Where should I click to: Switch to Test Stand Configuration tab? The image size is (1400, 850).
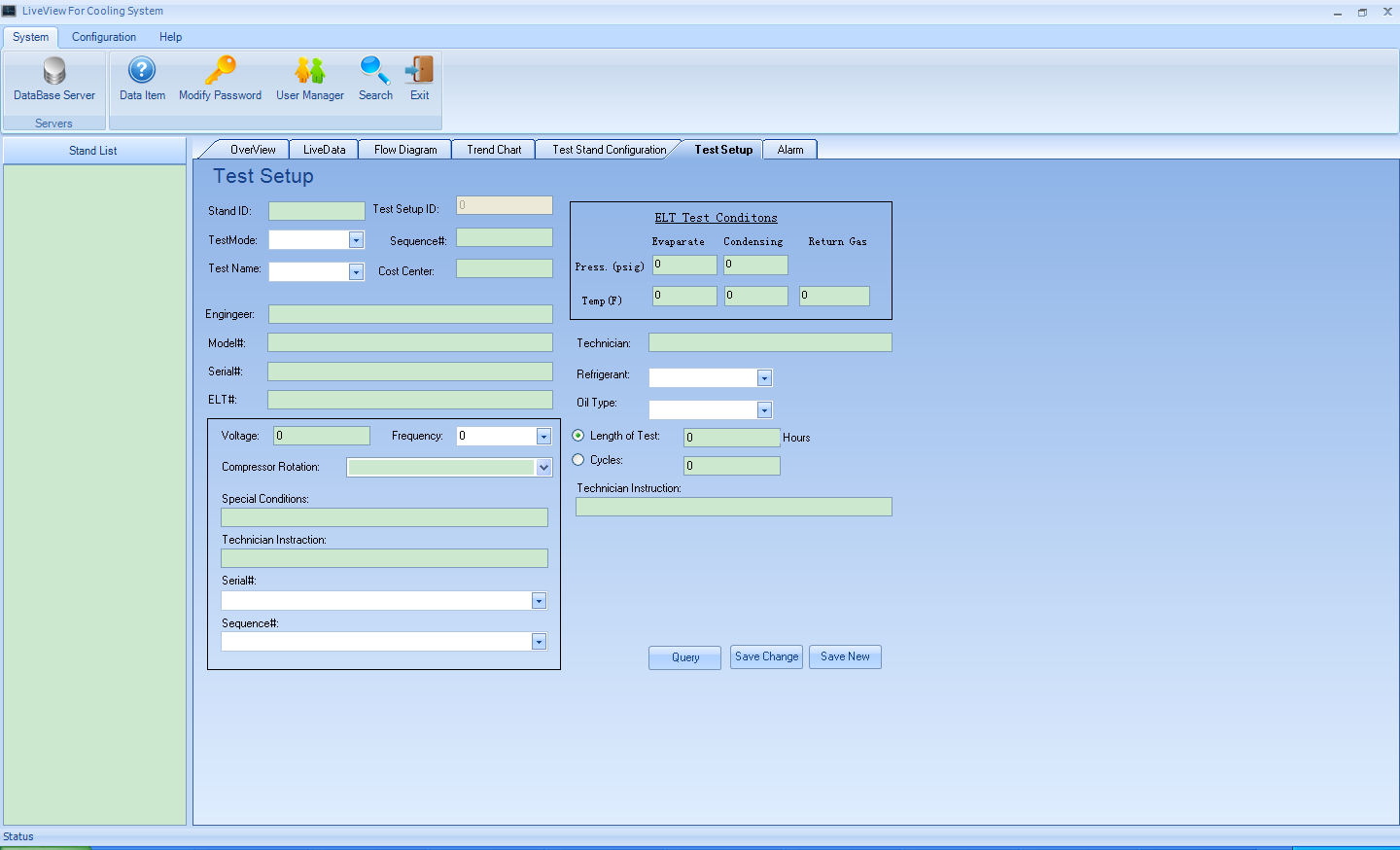[x=610, y=150]
